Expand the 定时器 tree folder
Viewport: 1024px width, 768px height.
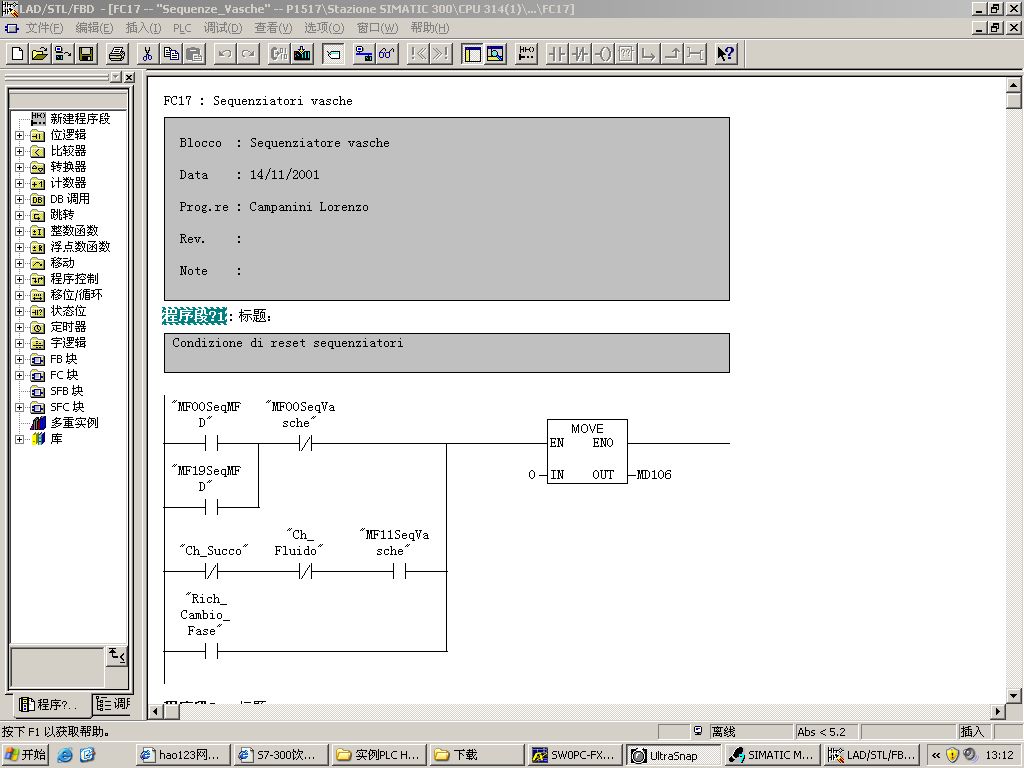(19, 327)
